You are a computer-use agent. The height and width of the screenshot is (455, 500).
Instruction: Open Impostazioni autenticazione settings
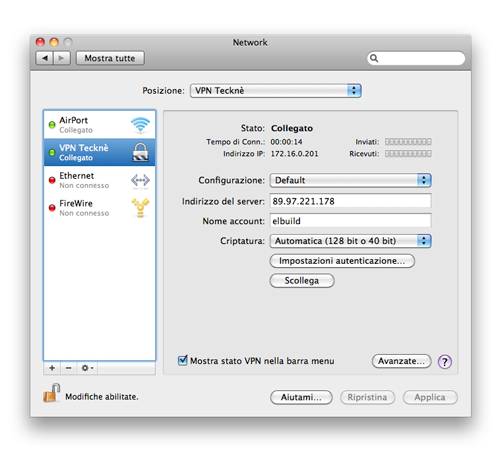tap(342, 261)
